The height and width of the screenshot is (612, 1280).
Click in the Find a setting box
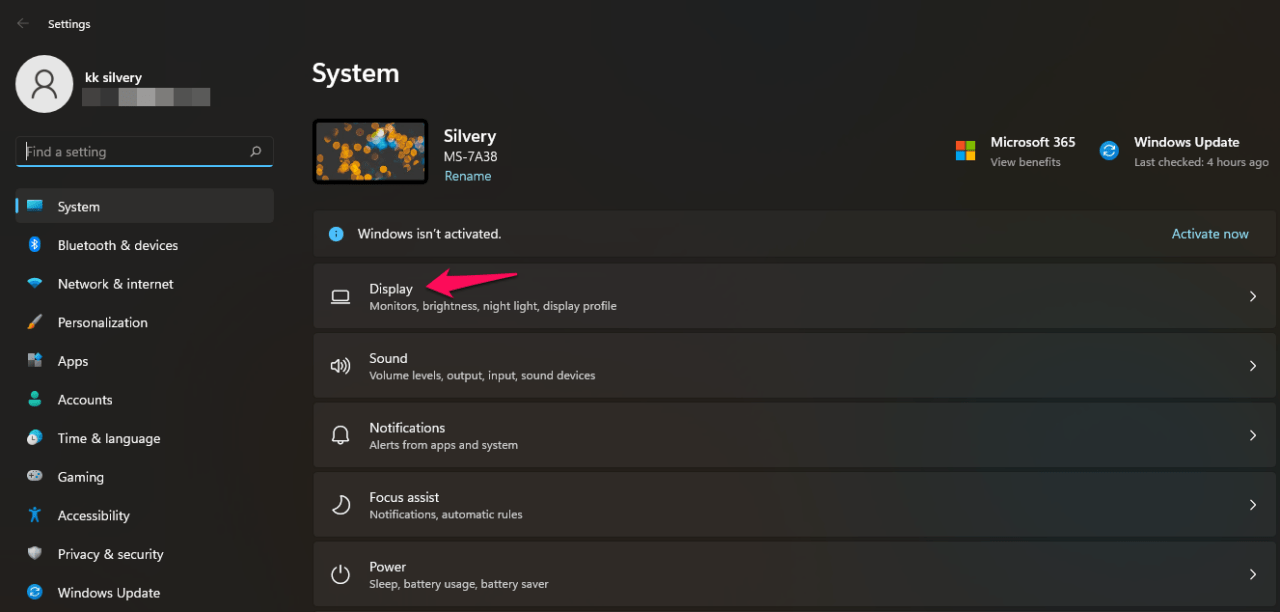(x=145, y=152)
